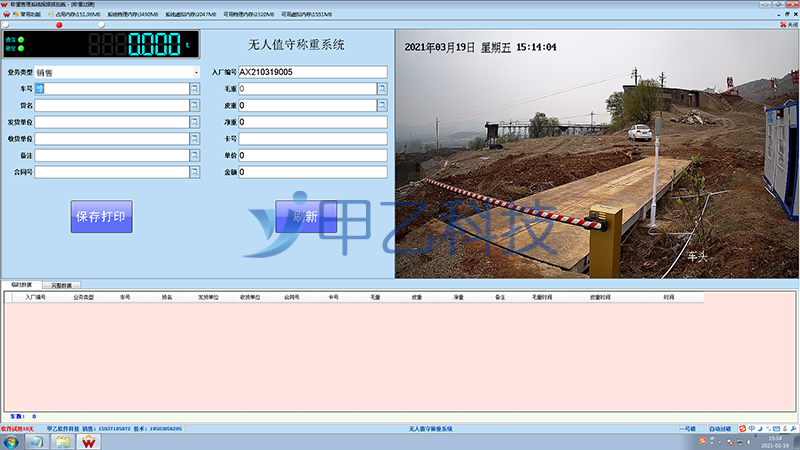
Task: Click the red dot on the top slider
Action: 60,25
